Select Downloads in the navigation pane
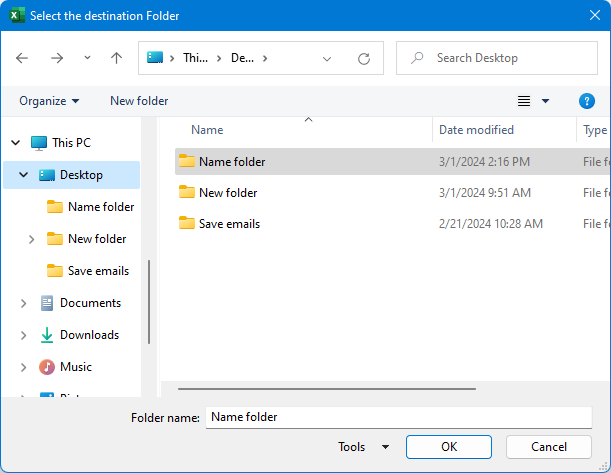Screen dimensions: 611x473 (88, 335)
